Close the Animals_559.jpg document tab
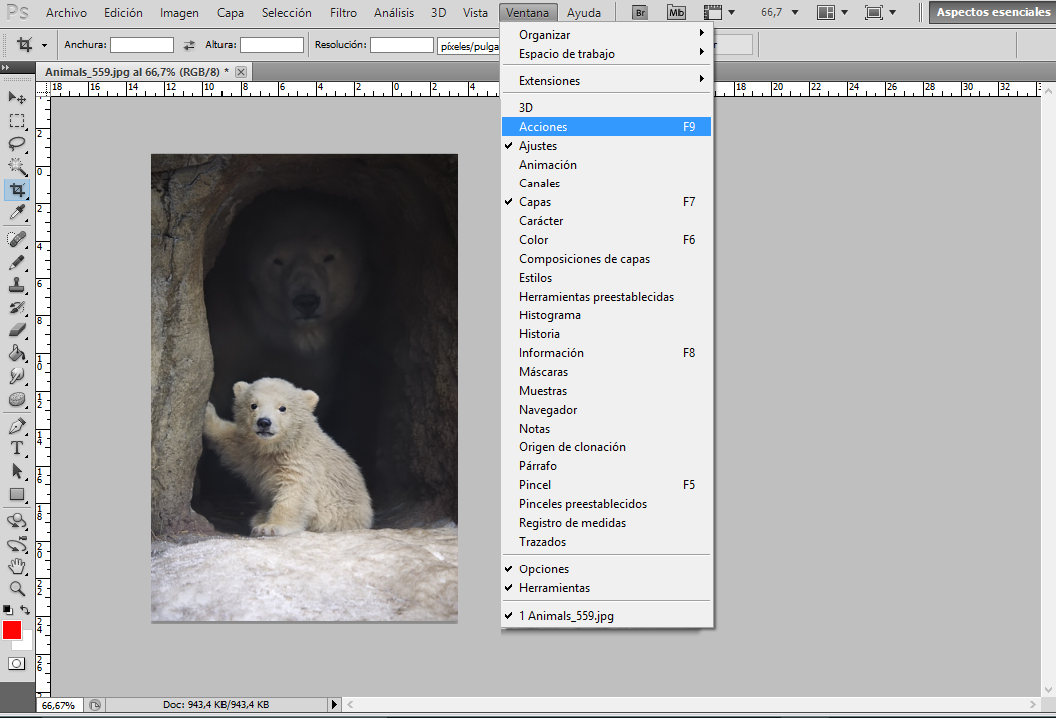 pos(241,72)
